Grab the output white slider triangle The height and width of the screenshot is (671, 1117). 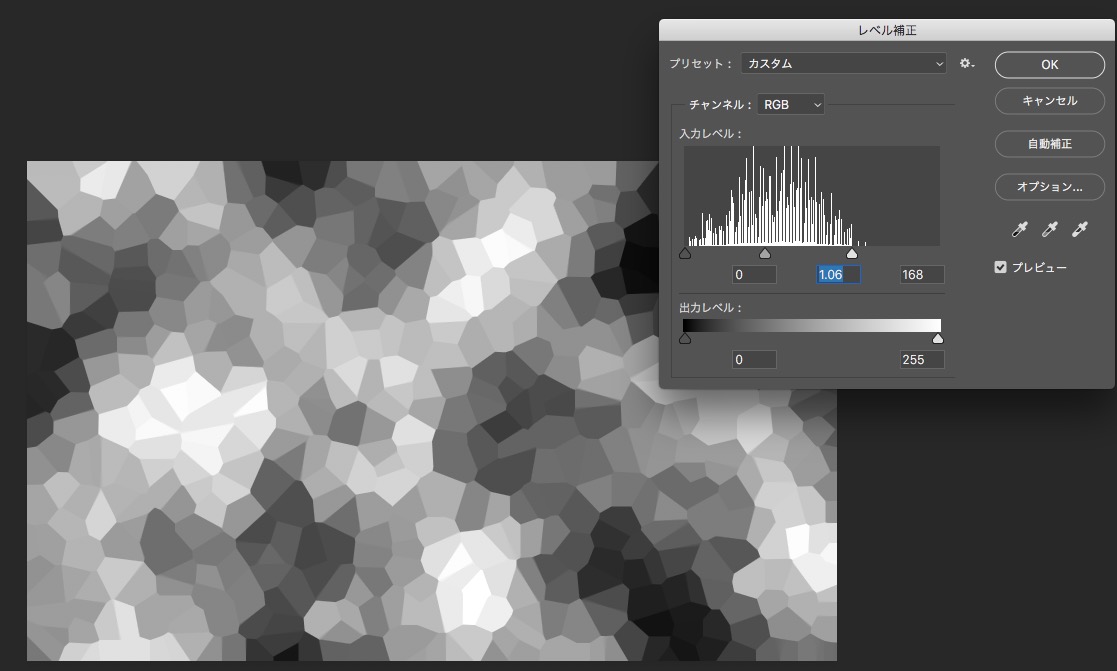(938, 339)
